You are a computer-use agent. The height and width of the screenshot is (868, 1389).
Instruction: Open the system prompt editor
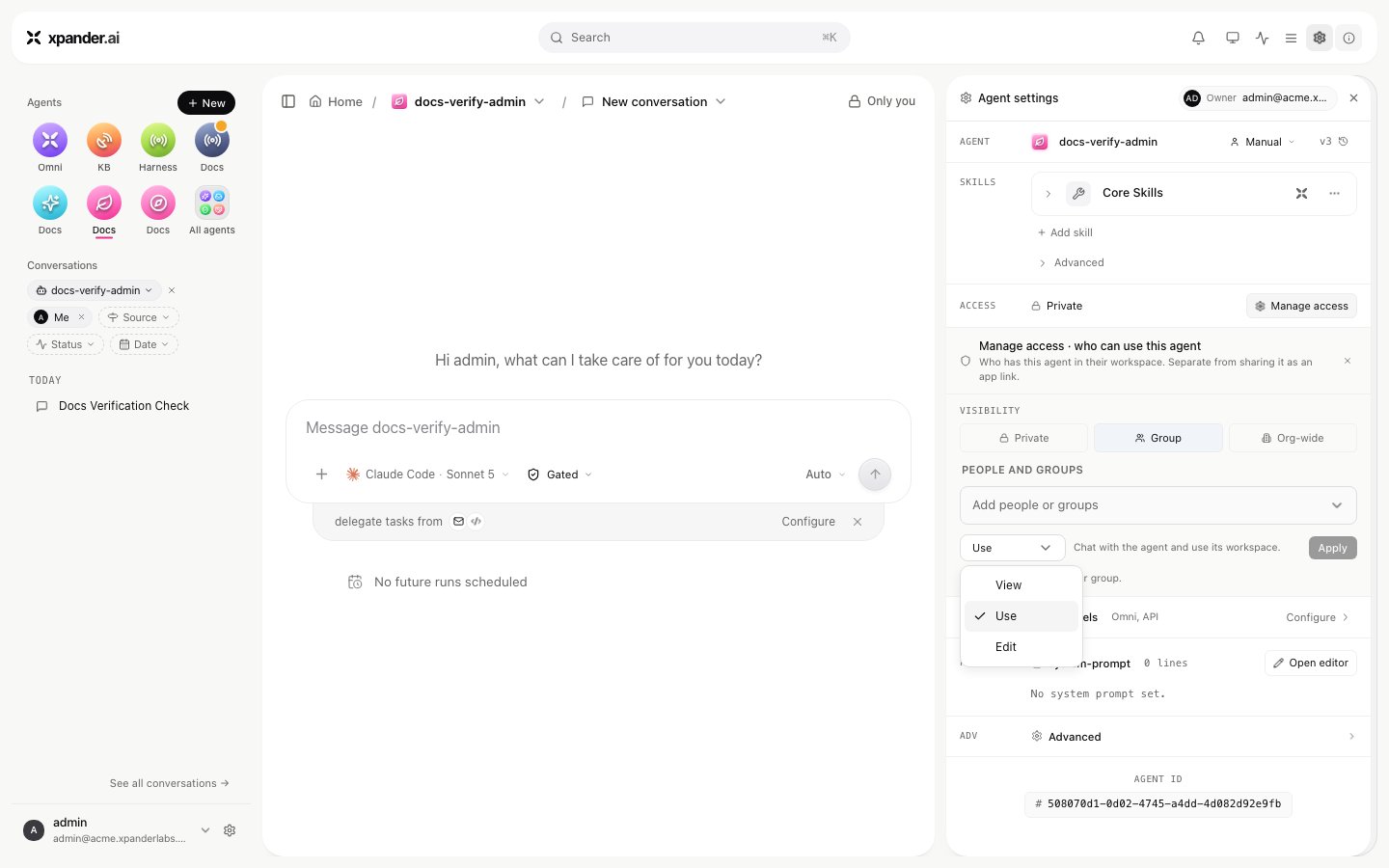1311,664
